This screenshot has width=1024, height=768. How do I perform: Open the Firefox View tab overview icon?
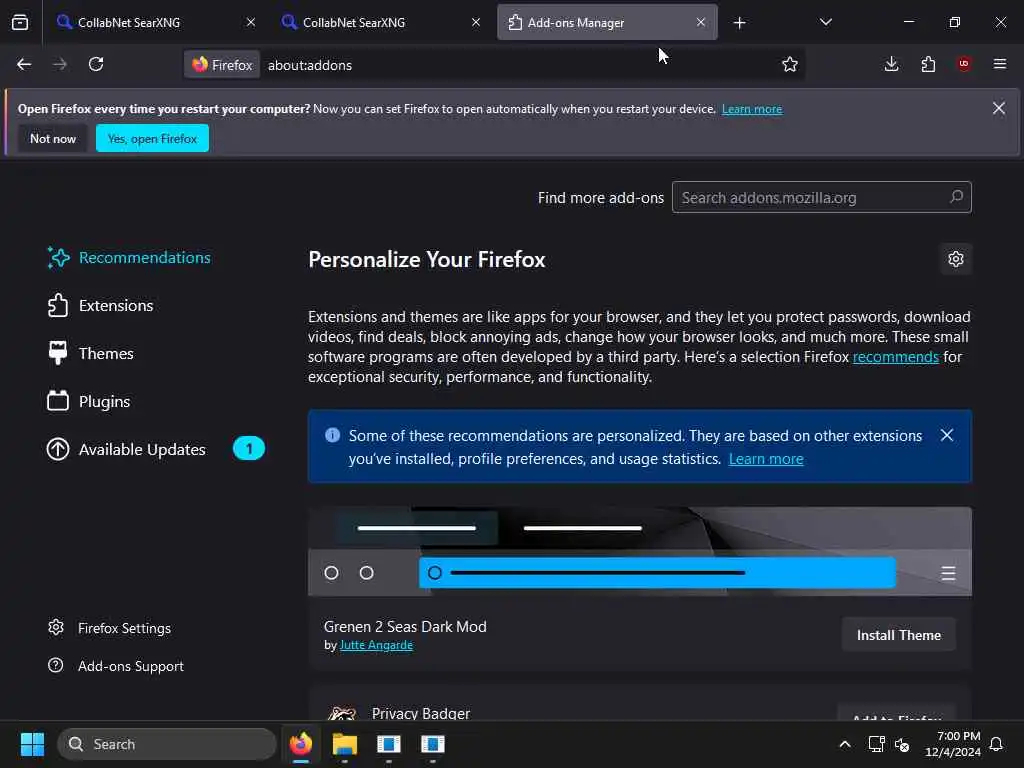click(x=20, y=22)
